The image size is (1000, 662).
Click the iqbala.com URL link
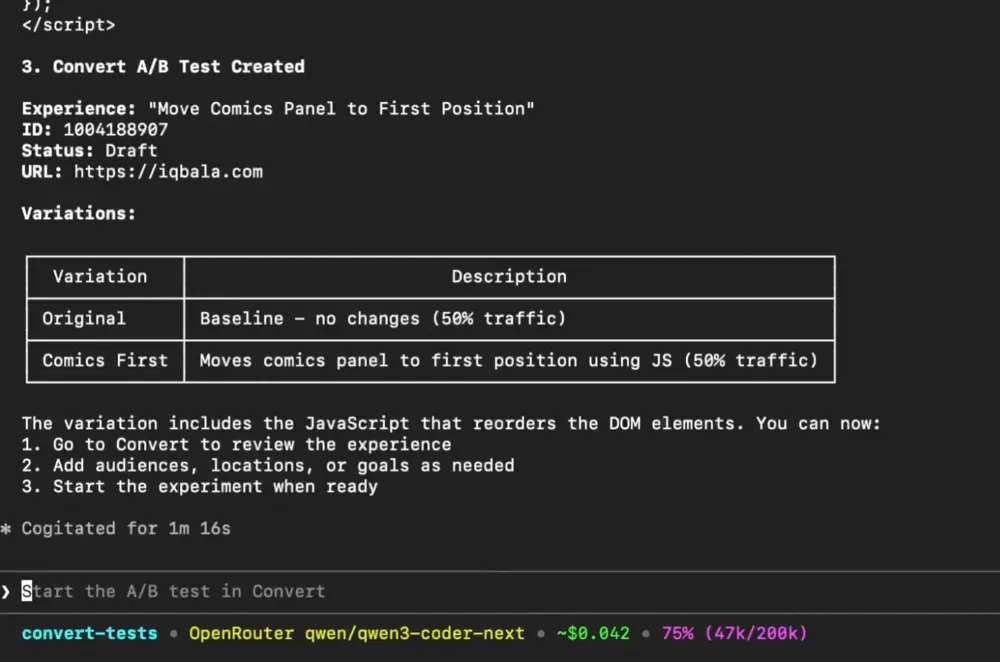168,171
